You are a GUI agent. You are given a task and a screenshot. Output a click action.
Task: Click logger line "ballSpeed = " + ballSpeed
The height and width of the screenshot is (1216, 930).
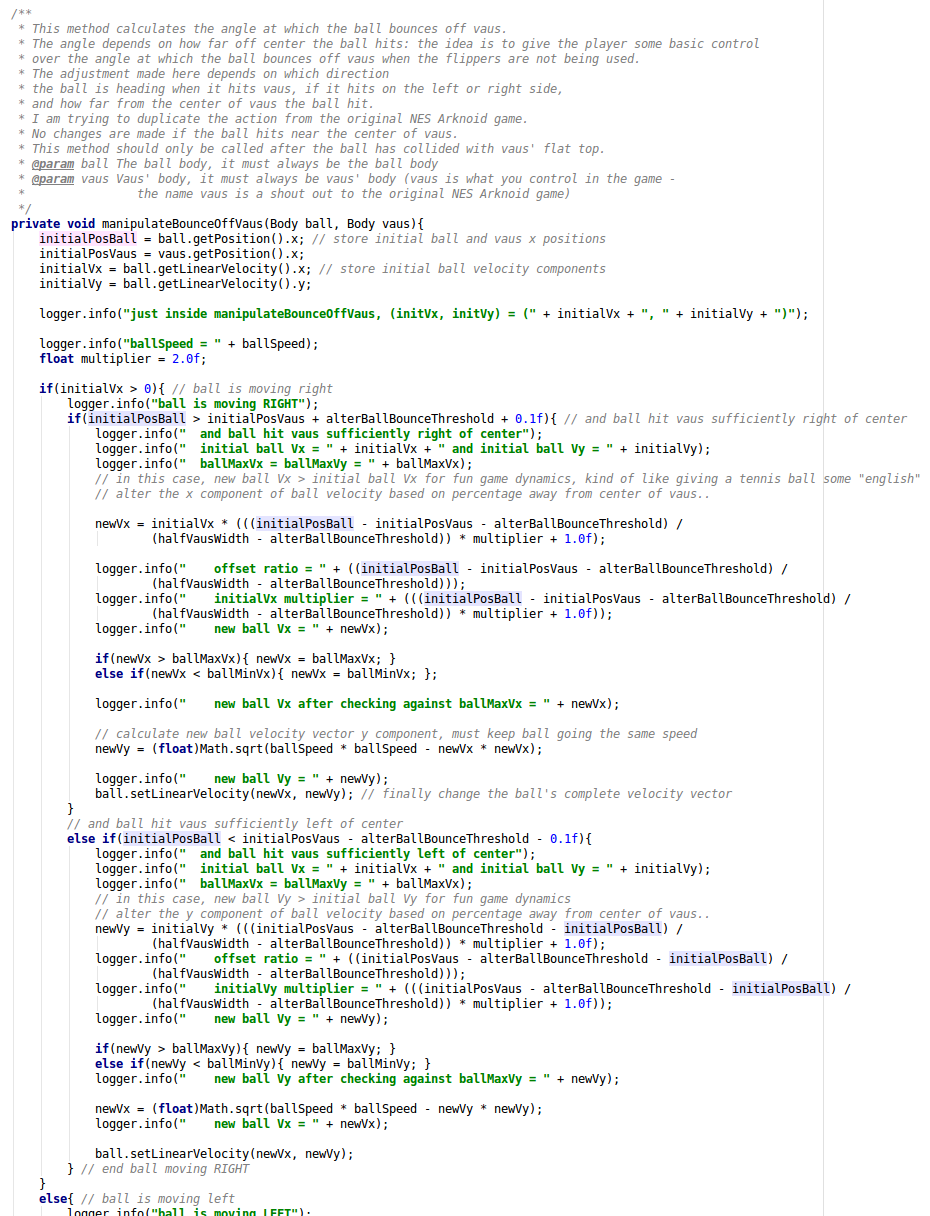[x=179, y=344]
